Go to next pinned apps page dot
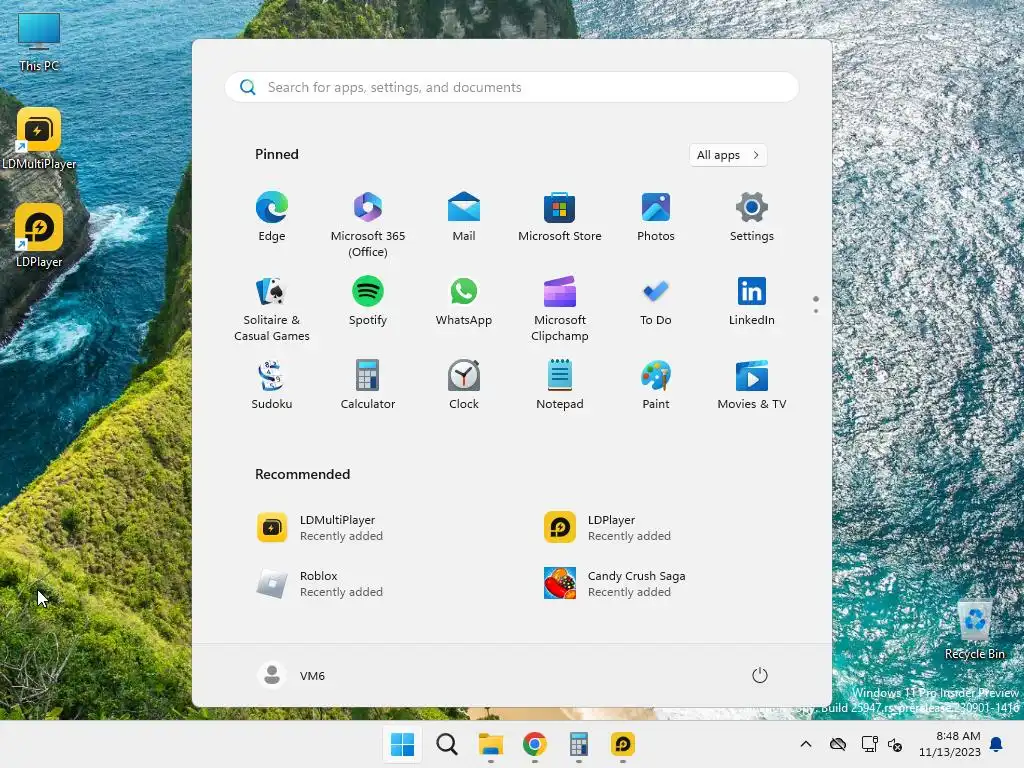The image size is (1024, 768). 816,311
